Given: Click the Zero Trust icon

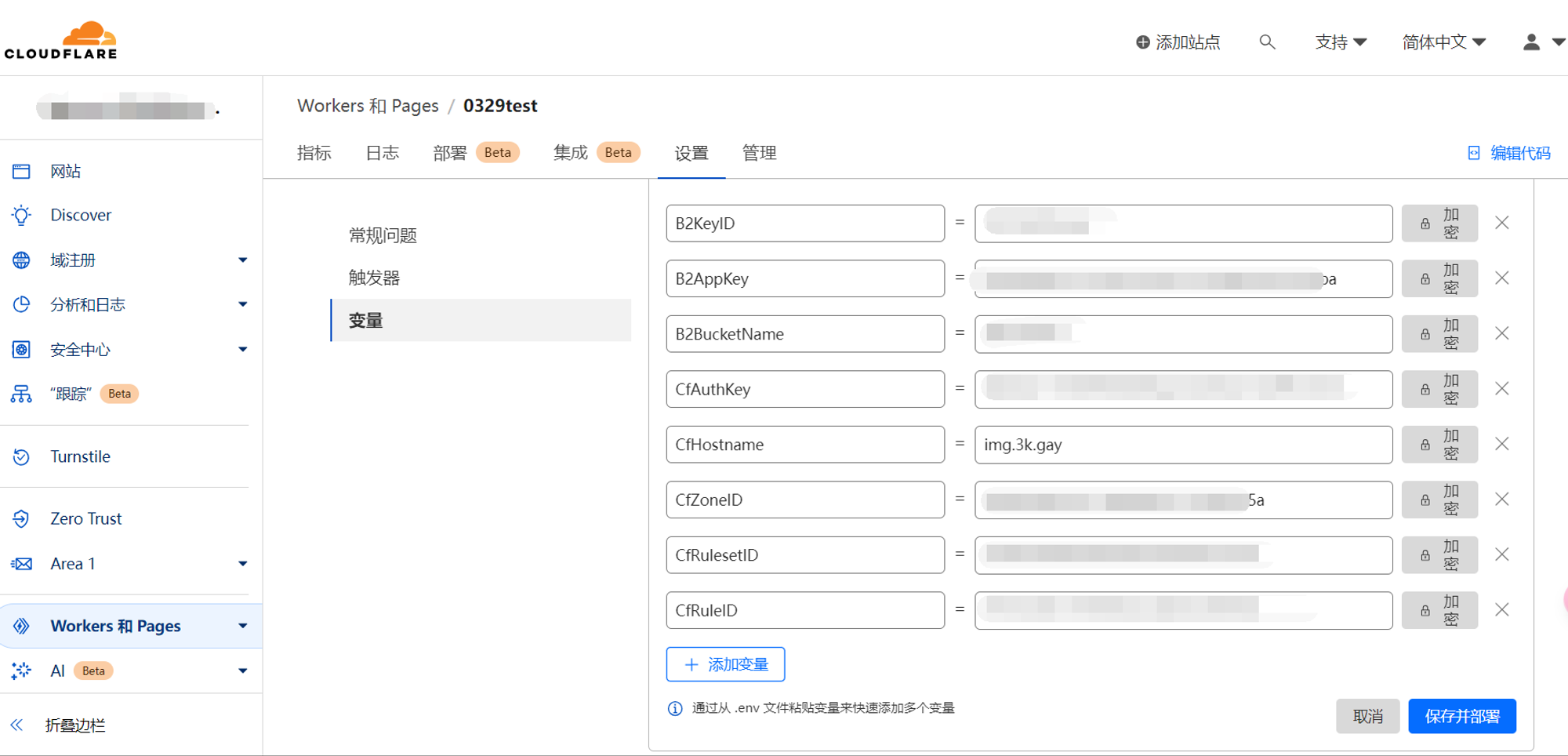Looking at the screenshot, I should (x=21, y=518).
